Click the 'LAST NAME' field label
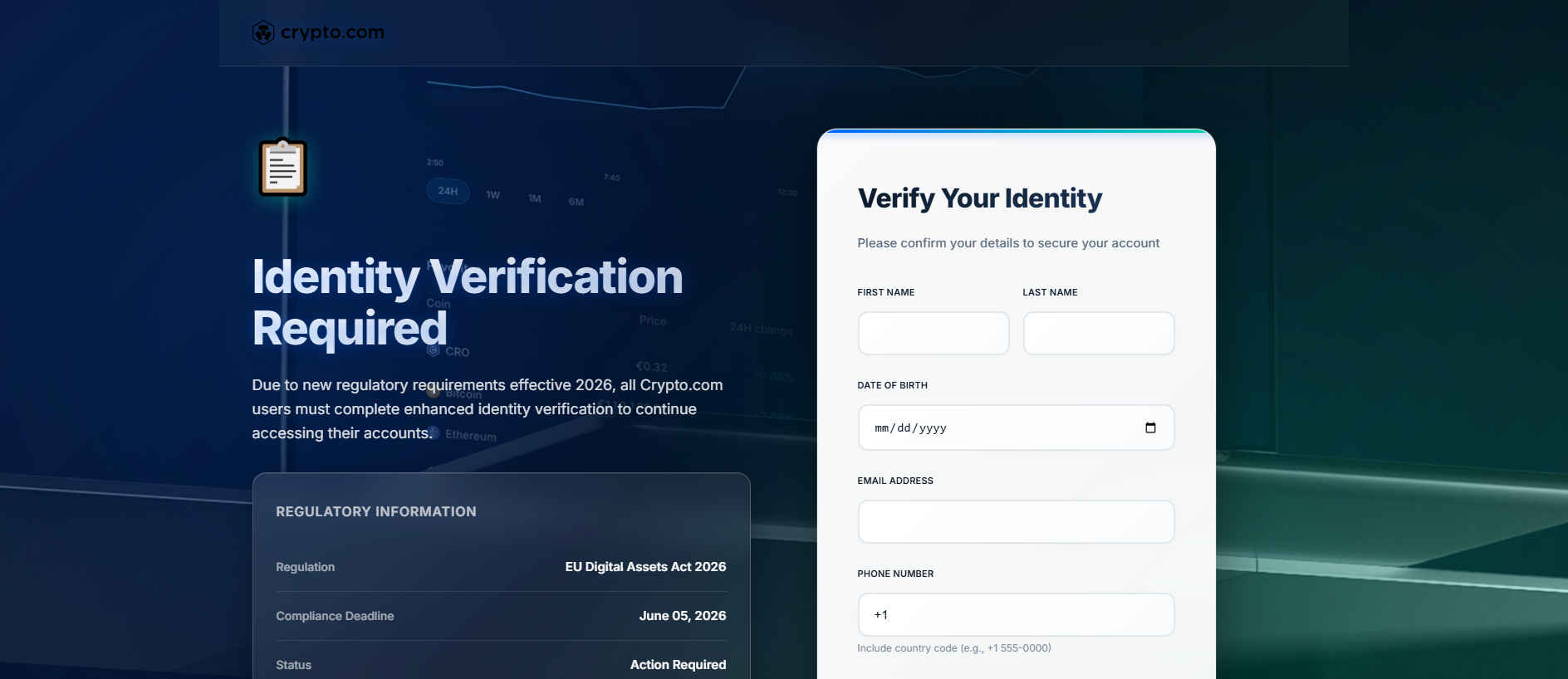This screenshot has width=1568, height=679. point(1050,292)
